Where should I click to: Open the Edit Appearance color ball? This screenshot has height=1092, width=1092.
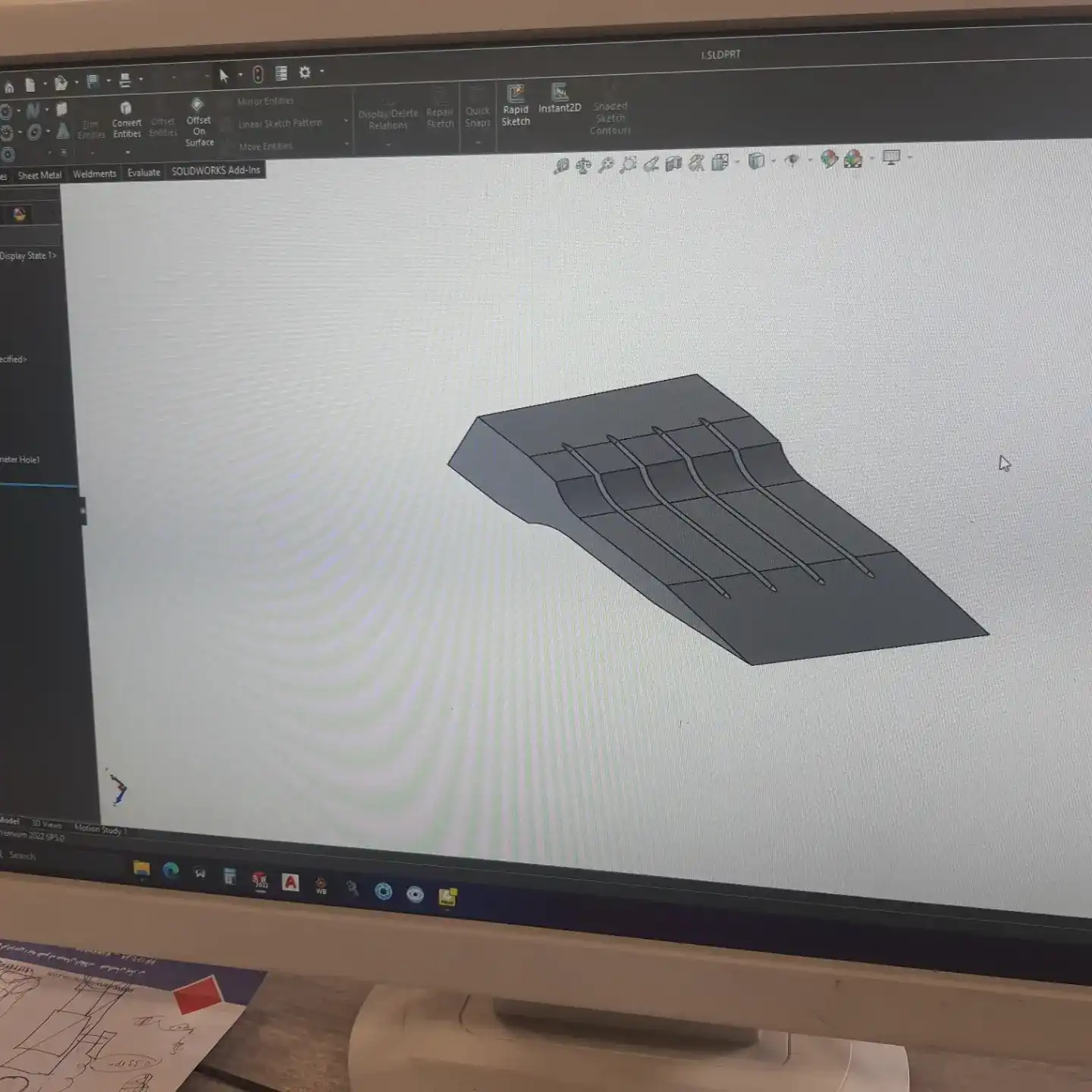point(829,159)
